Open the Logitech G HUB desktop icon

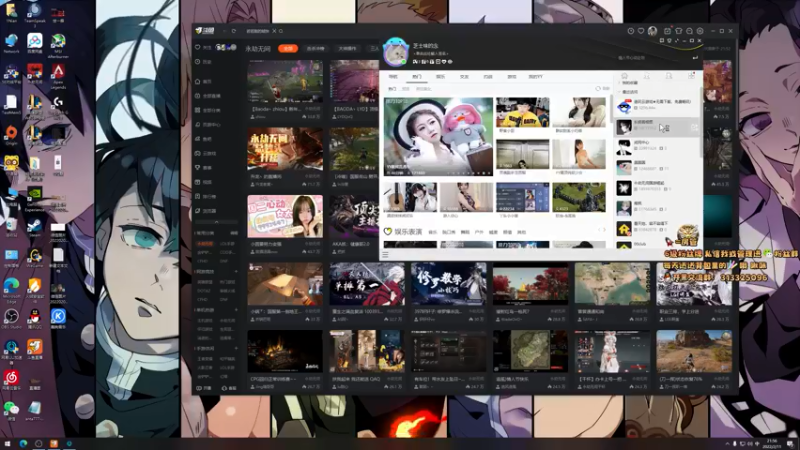click(x=58, y=106)
